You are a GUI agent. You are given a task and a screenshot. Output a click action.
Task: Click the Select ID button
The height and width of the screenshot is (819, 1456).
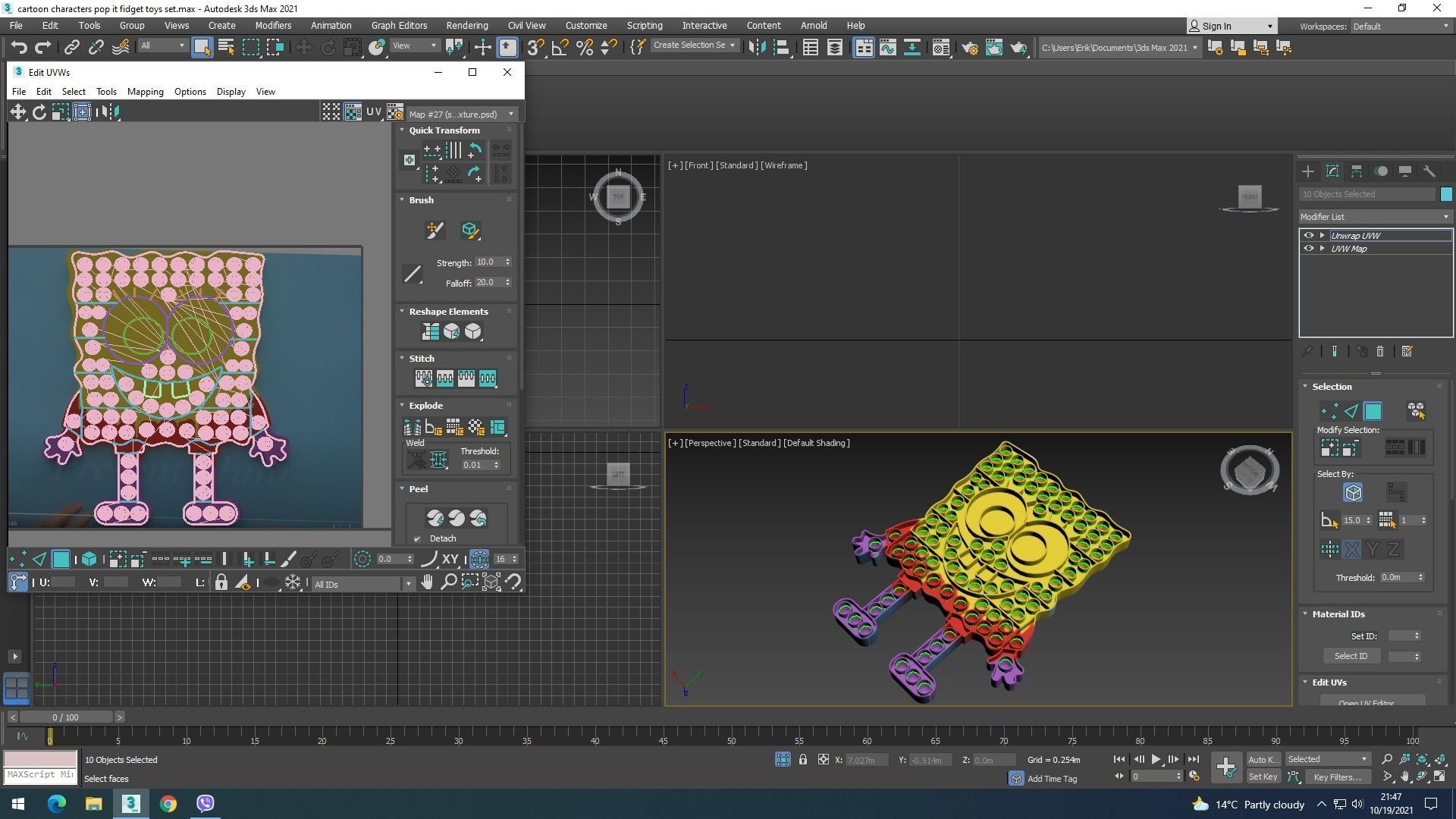click(x=1351, y=656)
